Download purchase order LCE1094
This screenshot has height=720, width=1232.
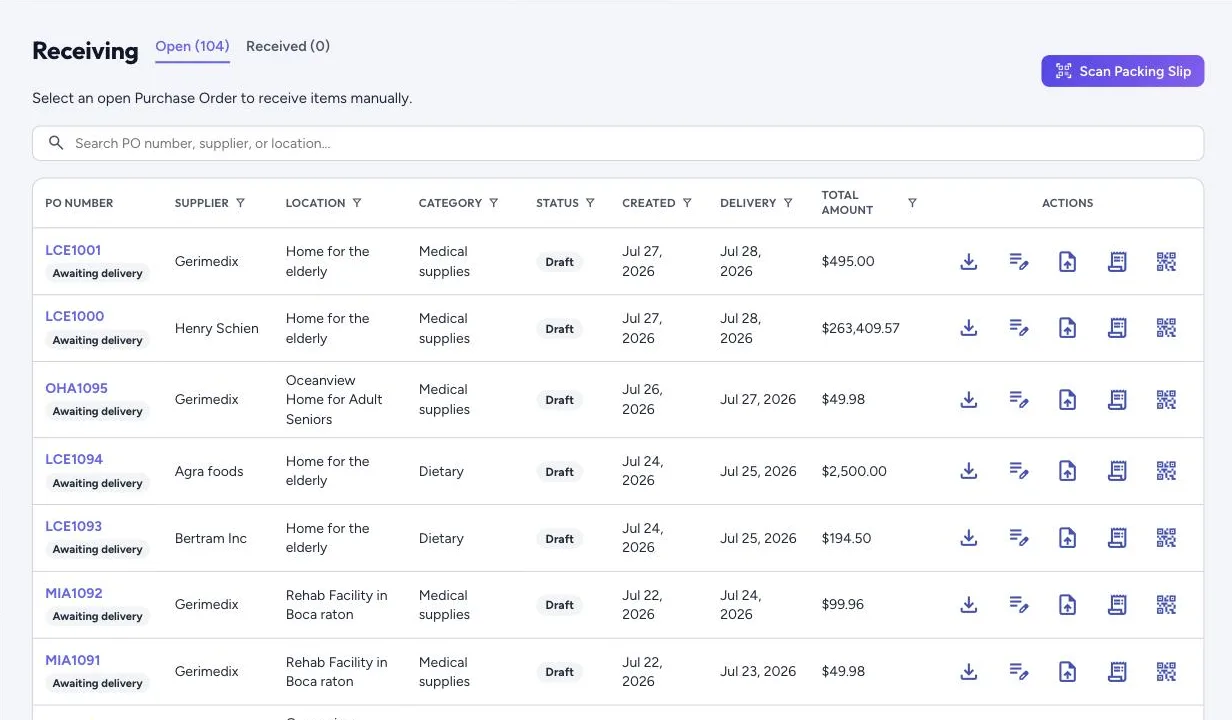(x=968, y=471)
